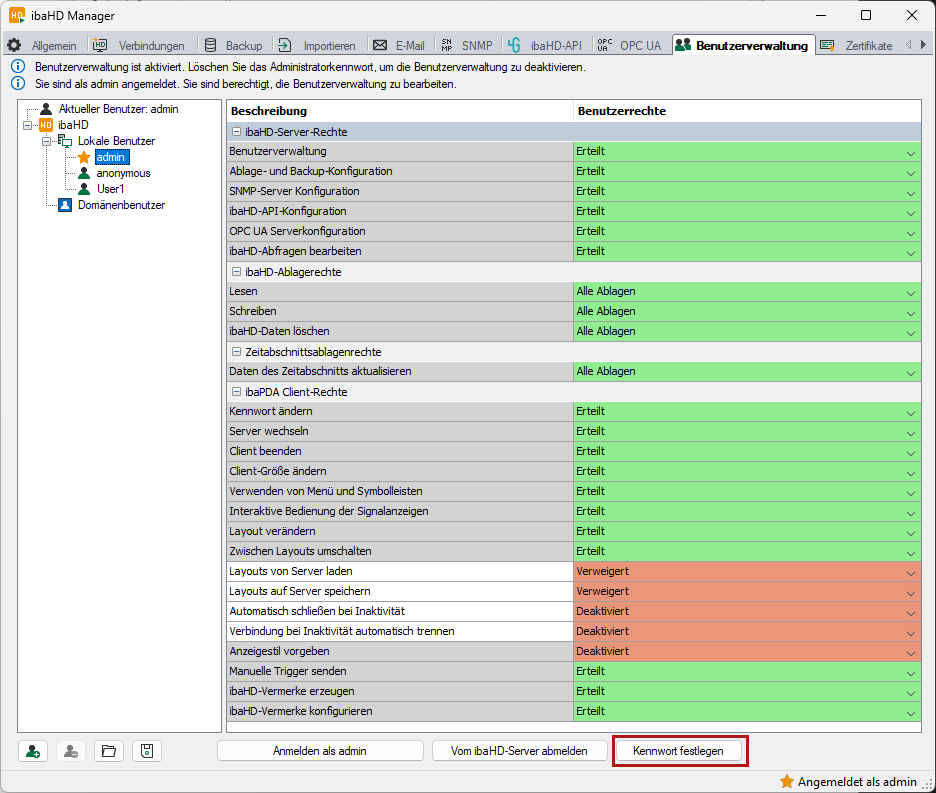
Task: Open dropdown for Anzeigestil vorgeben
Action: tap(910, 652)
